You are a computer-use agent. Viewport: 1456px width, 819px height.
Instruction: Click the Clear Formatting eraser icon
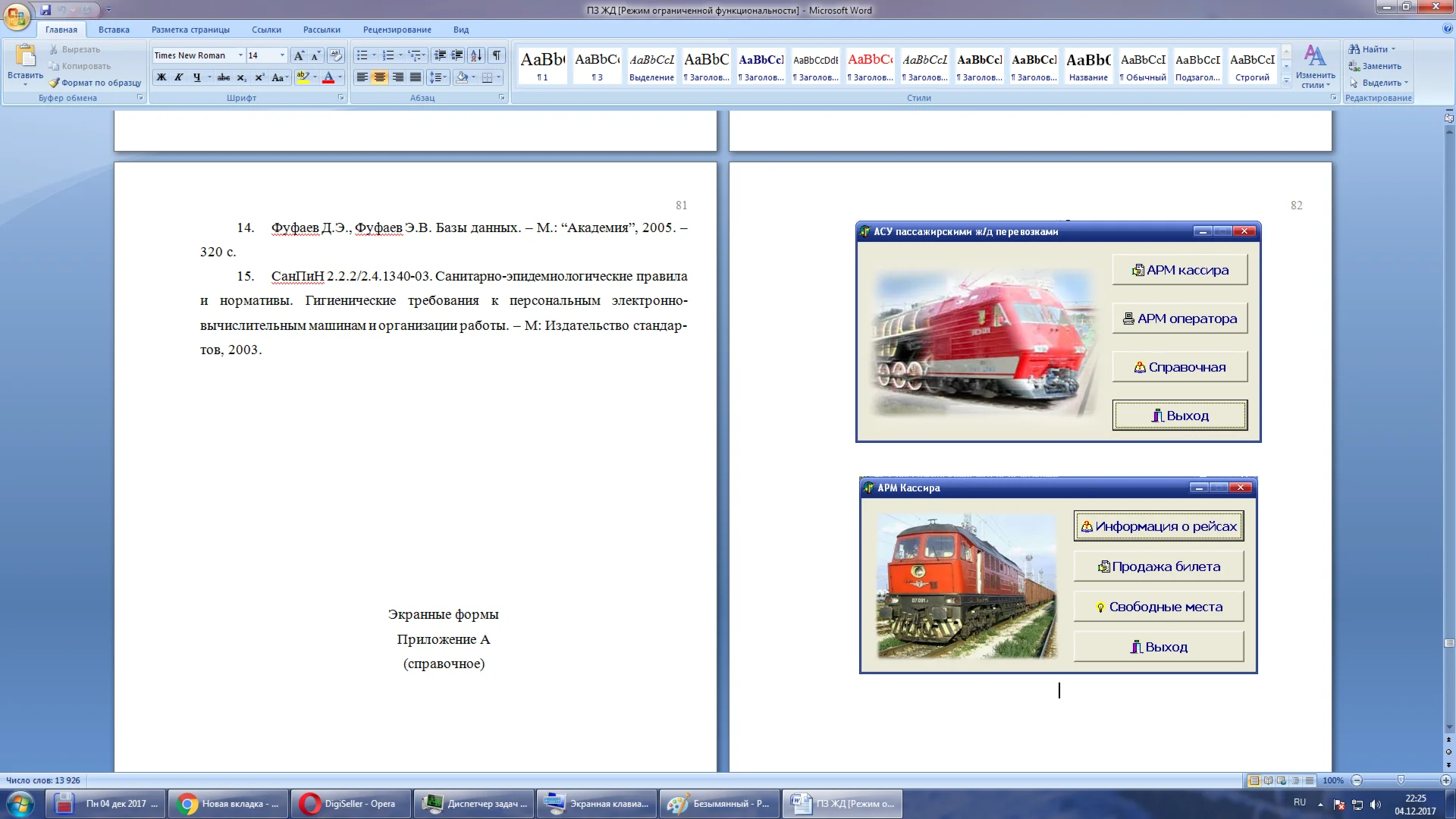336,55
